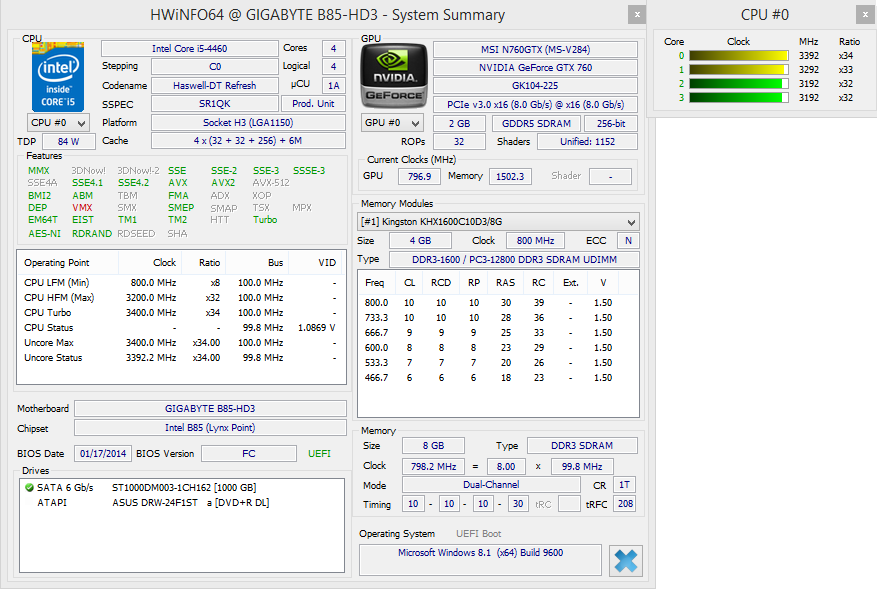Image resolution: width=878 pixels, height=590 pixels.
Task: Click the Ratio column header in operating table
Action: coord(203,263)
